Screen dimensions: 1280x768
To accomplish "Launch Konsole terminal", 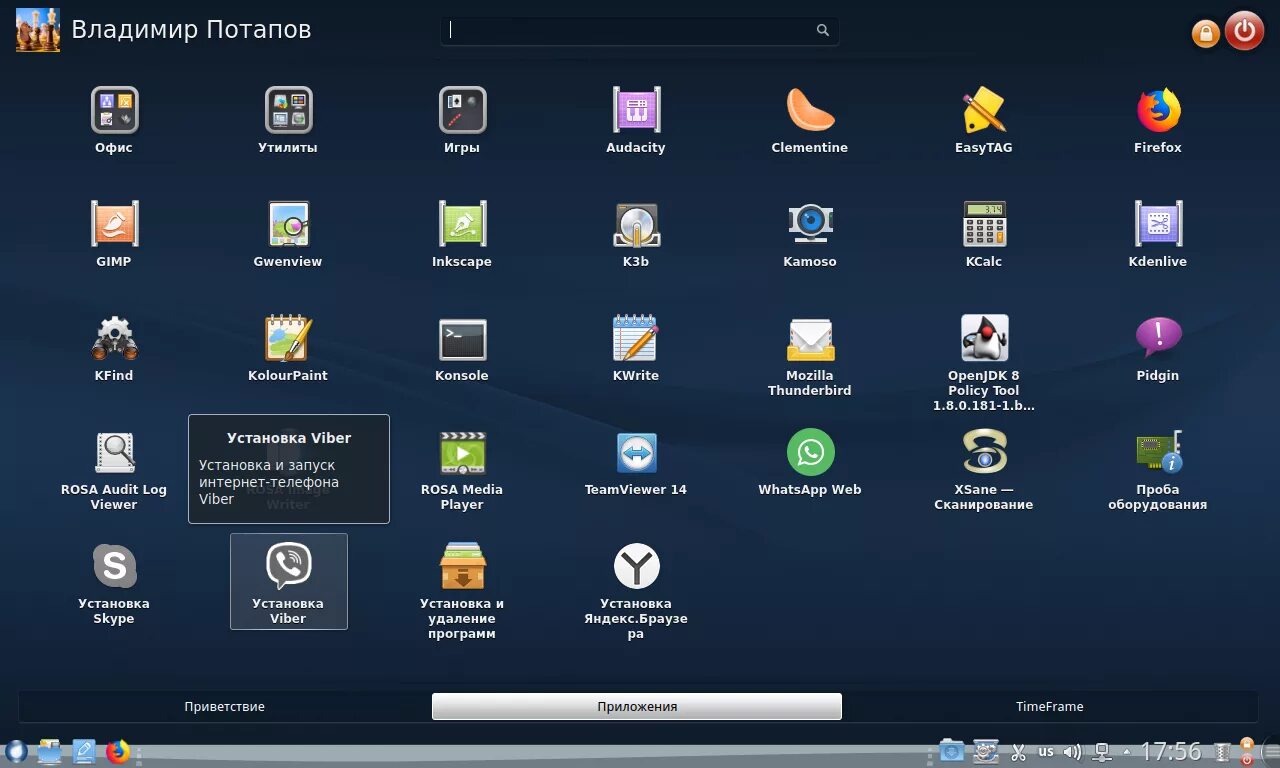I will [462, 348].
